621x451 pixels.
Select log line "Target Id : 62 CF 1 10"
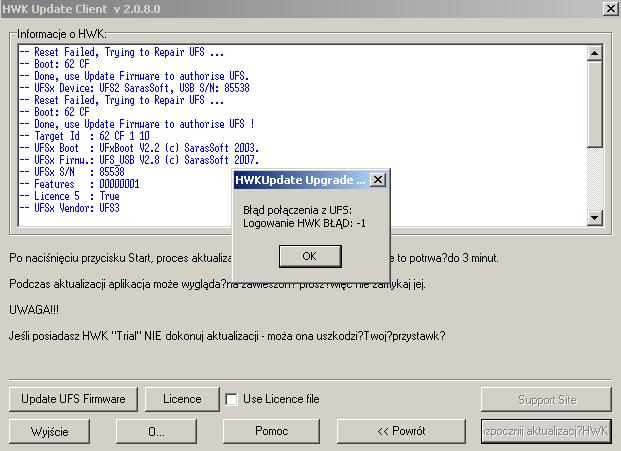click(x=84, y=136)
